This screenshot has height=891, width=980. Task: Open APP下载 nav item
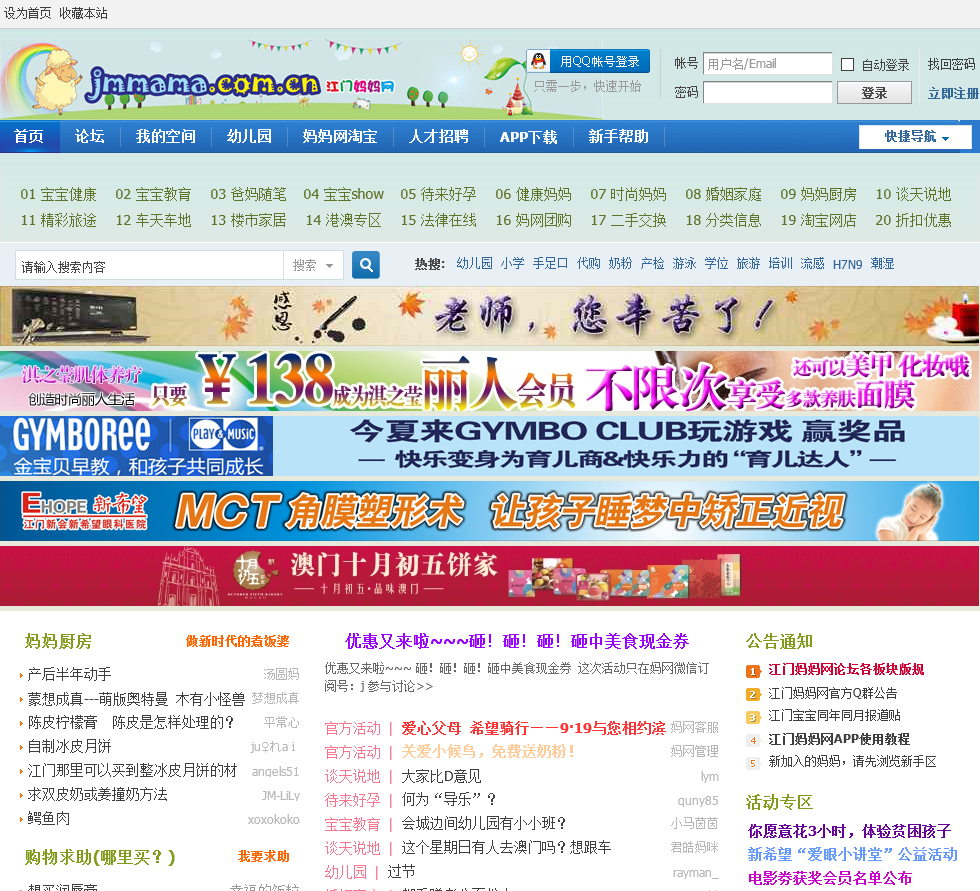[x=528, y=137]
